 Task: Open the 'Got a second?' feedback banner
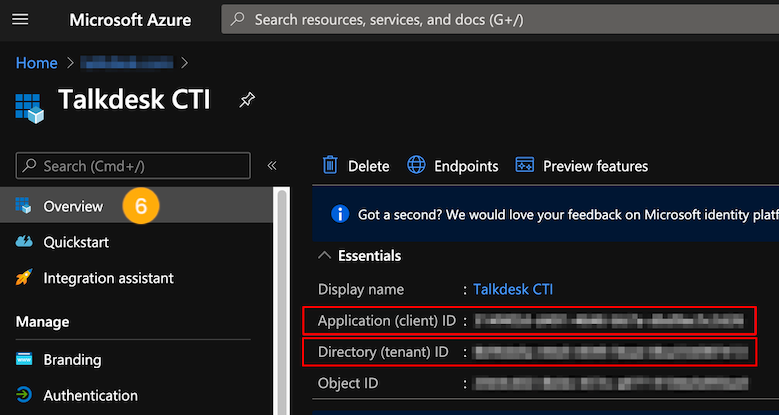click(545, 214)
